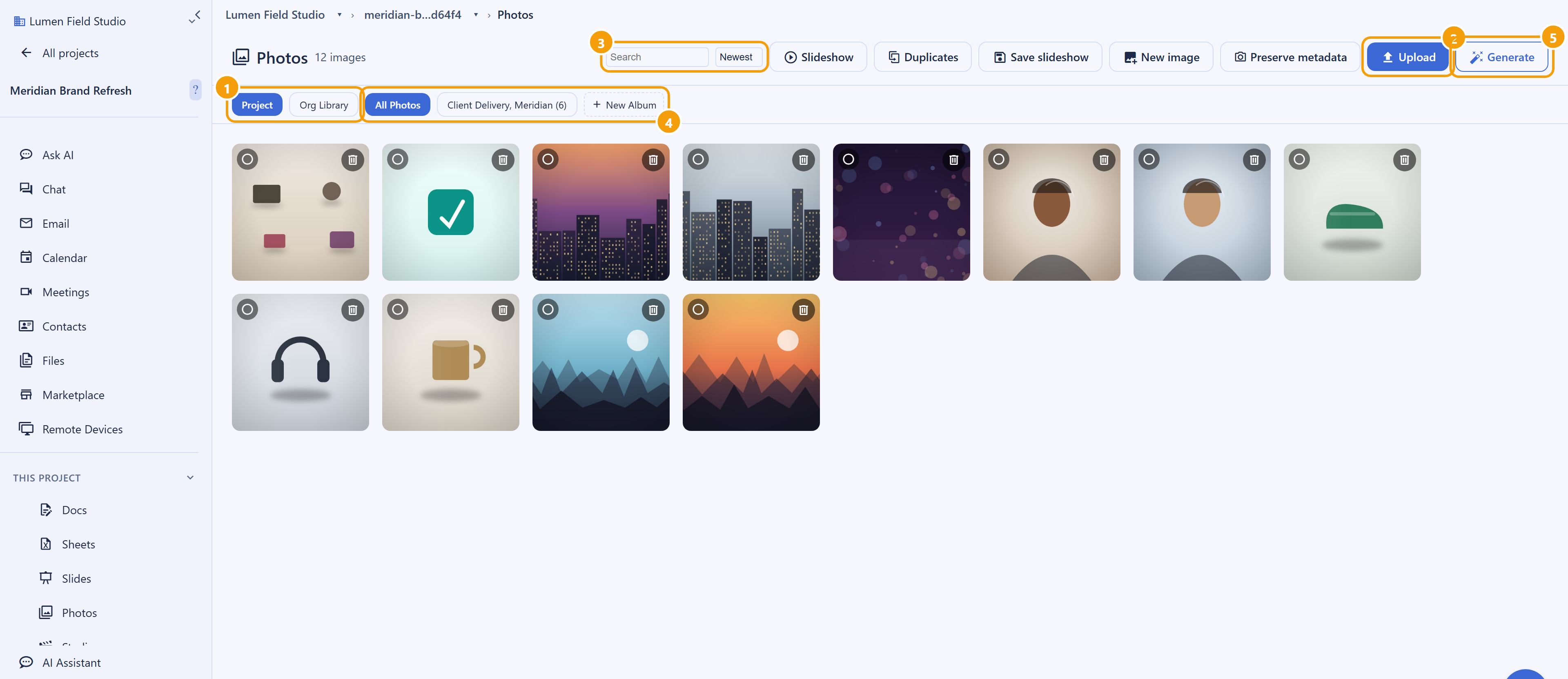Image resolution: width=1568 pixels, height=679 pixels.
Task: Tick the purple sunset skyline select circle
Action: click(x=548, y=160)
